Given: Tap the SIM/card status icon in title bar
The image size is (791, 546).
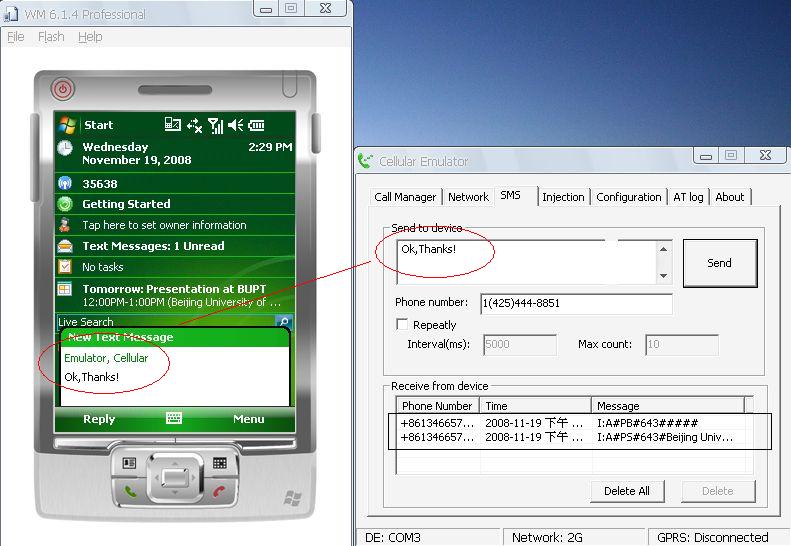Looking at the screenshot, I should pos(173,124).
